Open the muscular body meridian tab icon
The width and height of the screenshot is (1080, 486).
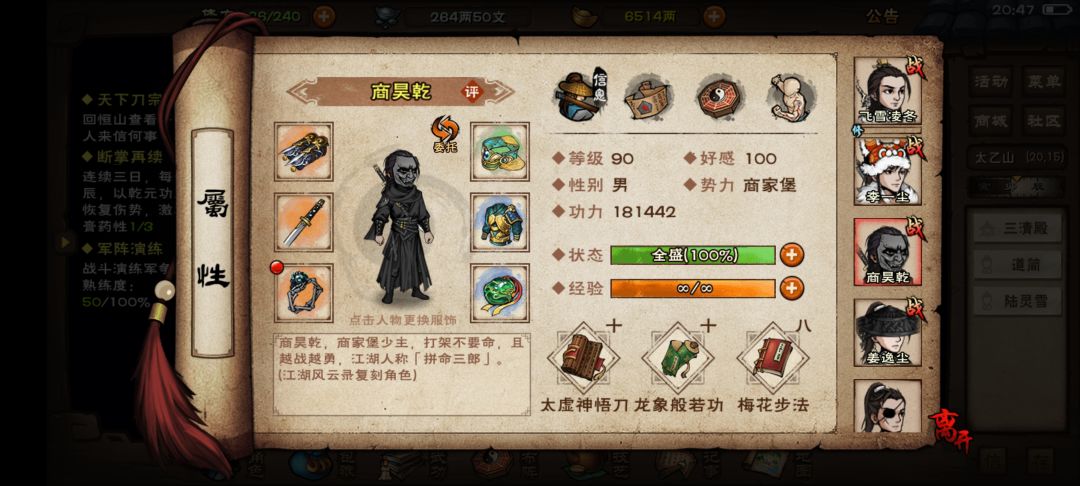pos(791,98)
